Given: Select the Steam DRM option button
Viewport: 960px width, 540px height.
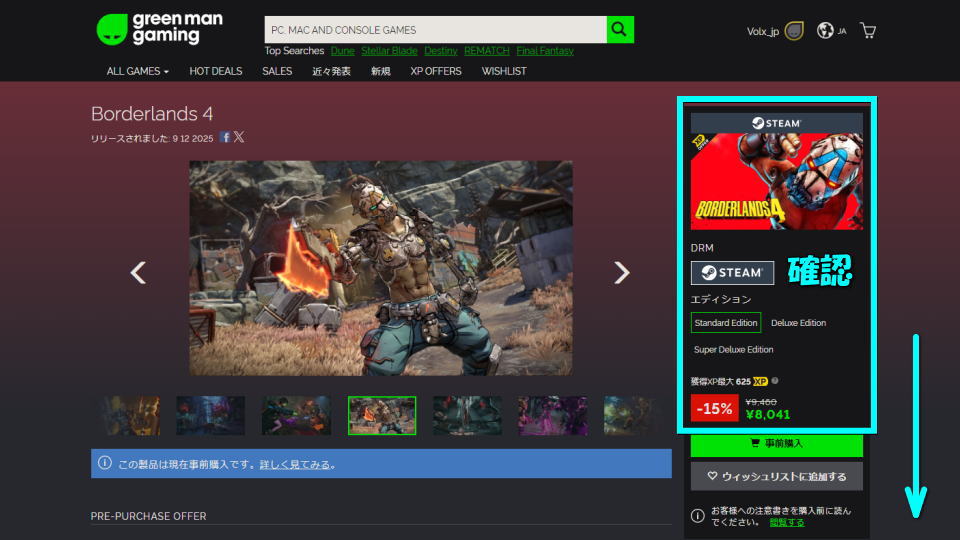Looking at the screenshot, I should (x=732, y=272).
